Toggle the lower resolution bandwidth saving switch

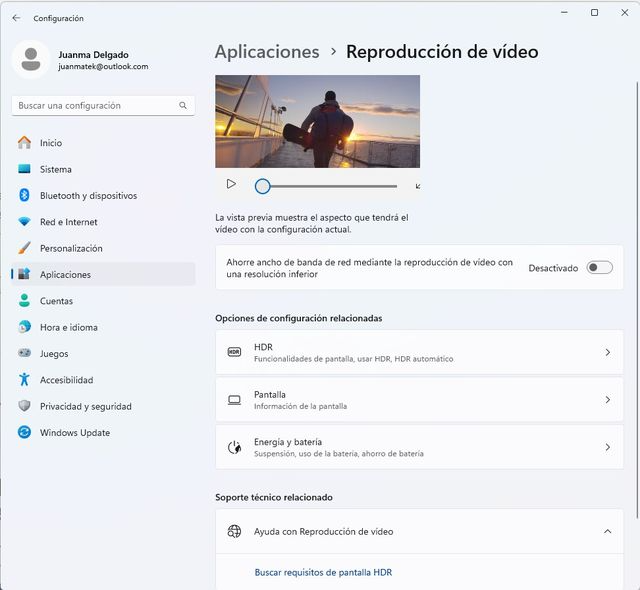(x=599, y=268)
